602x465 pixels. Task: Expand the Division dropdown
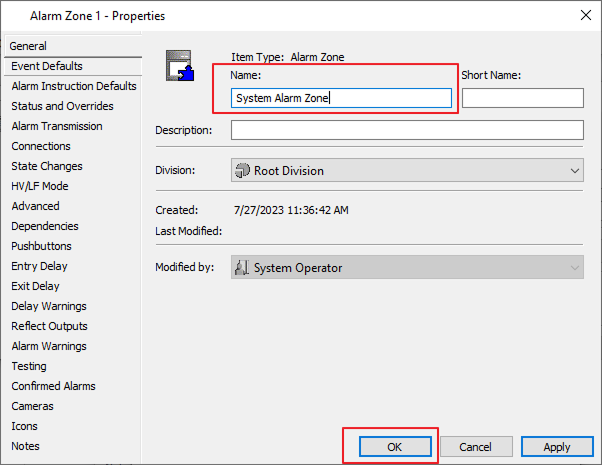pos(574,171)
